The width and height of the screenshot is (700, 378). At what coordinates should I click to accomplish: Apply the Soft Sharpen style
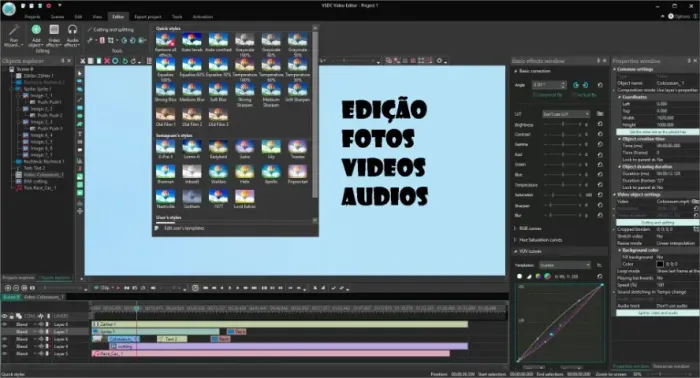point(297,92)
